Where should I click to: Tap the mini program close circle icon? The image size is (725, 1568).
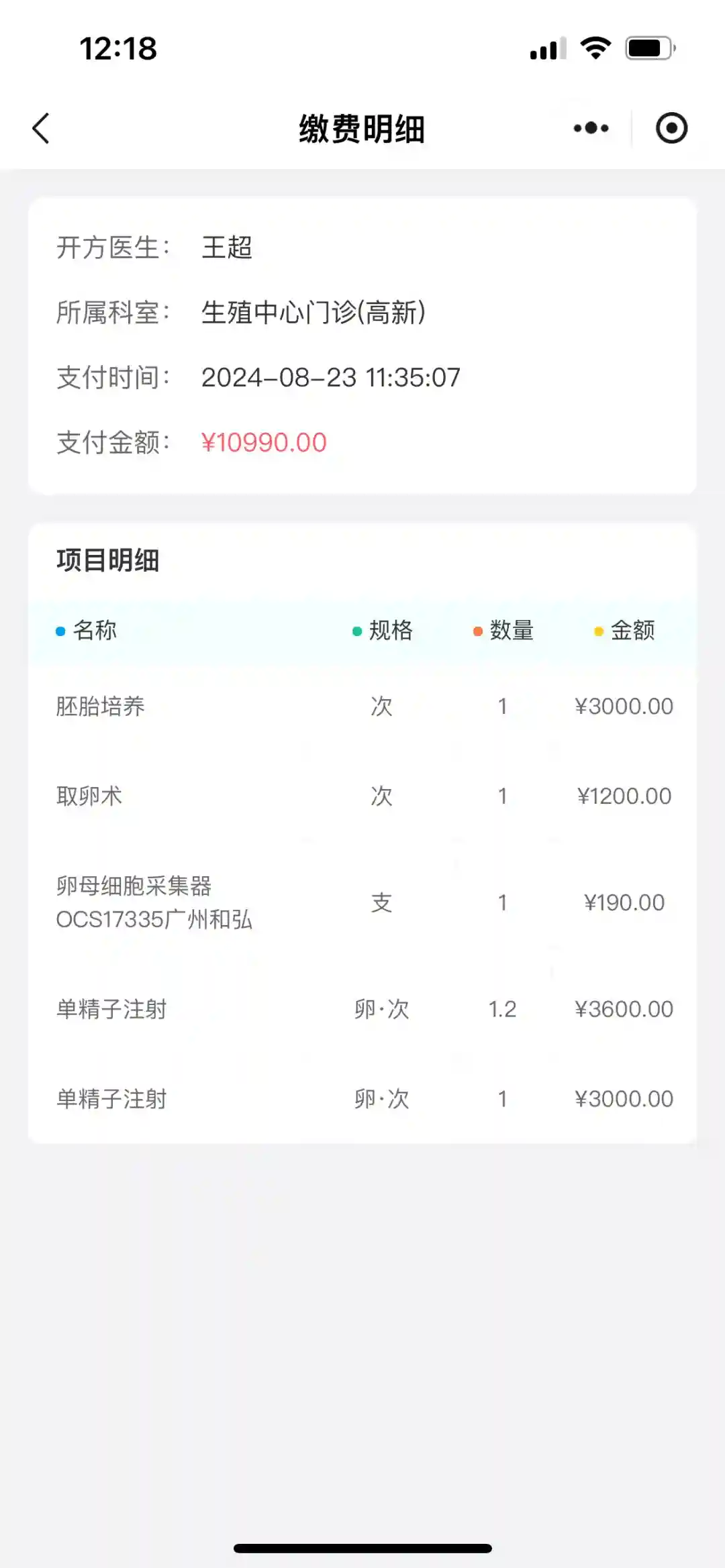pos(671,128)
